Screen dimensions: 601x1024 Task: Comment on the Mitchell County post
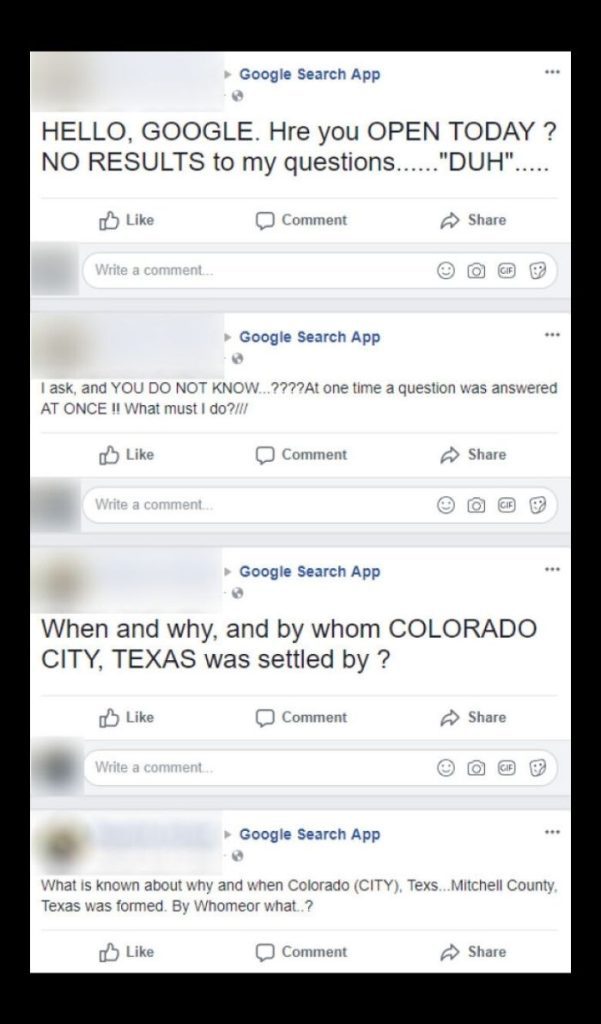301,952
